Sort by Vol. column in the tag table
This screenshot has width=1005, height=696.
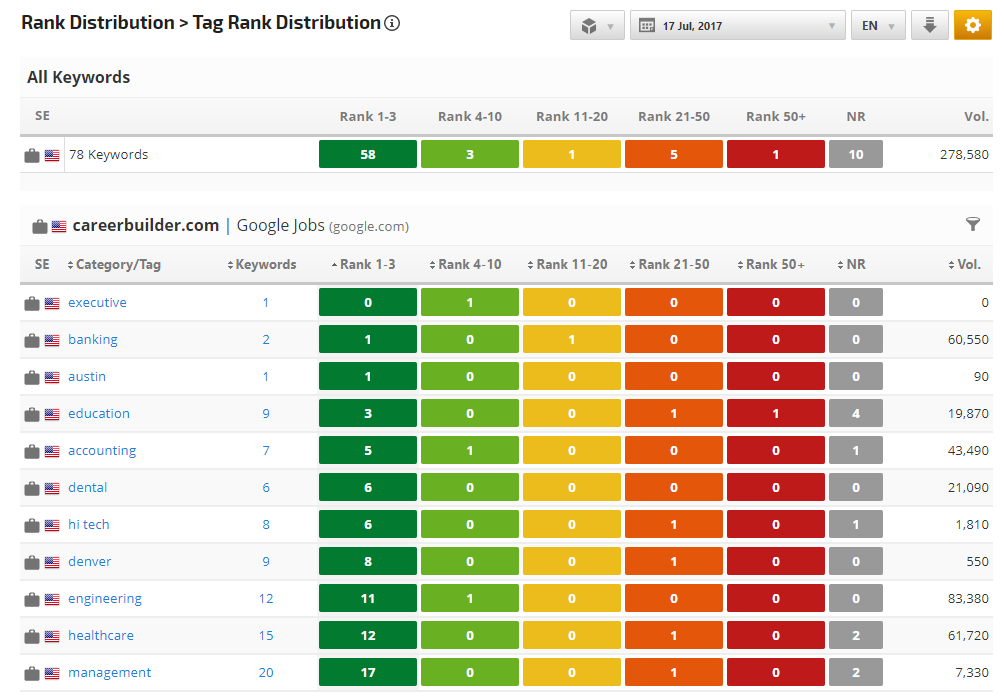pos(969,265)
